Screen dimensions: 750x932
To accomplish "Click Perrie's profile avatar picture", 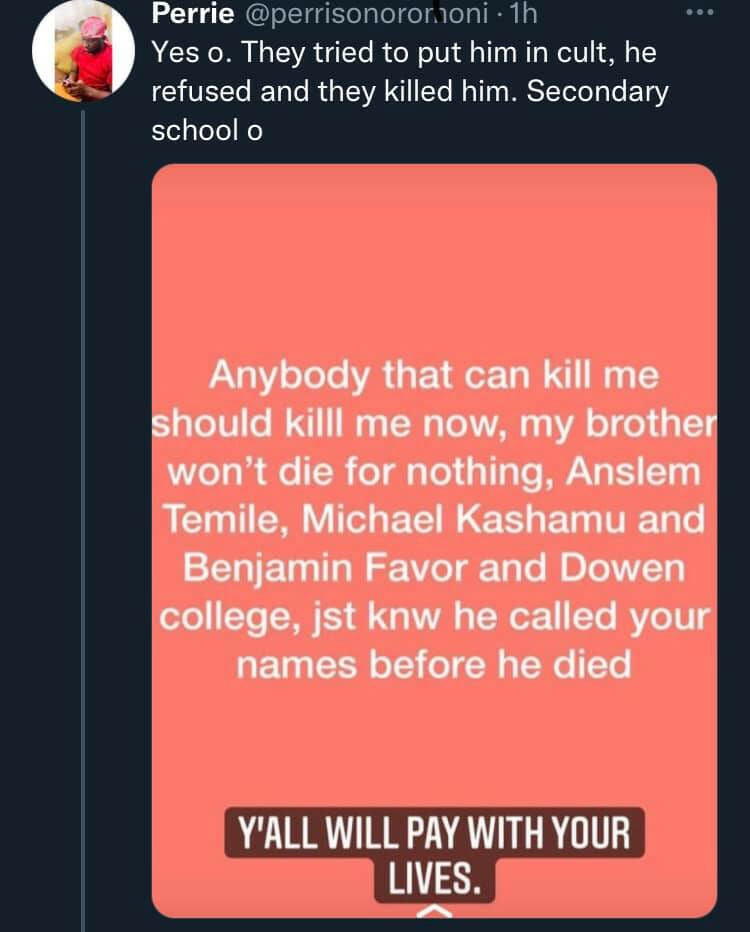I will [84, 51].
